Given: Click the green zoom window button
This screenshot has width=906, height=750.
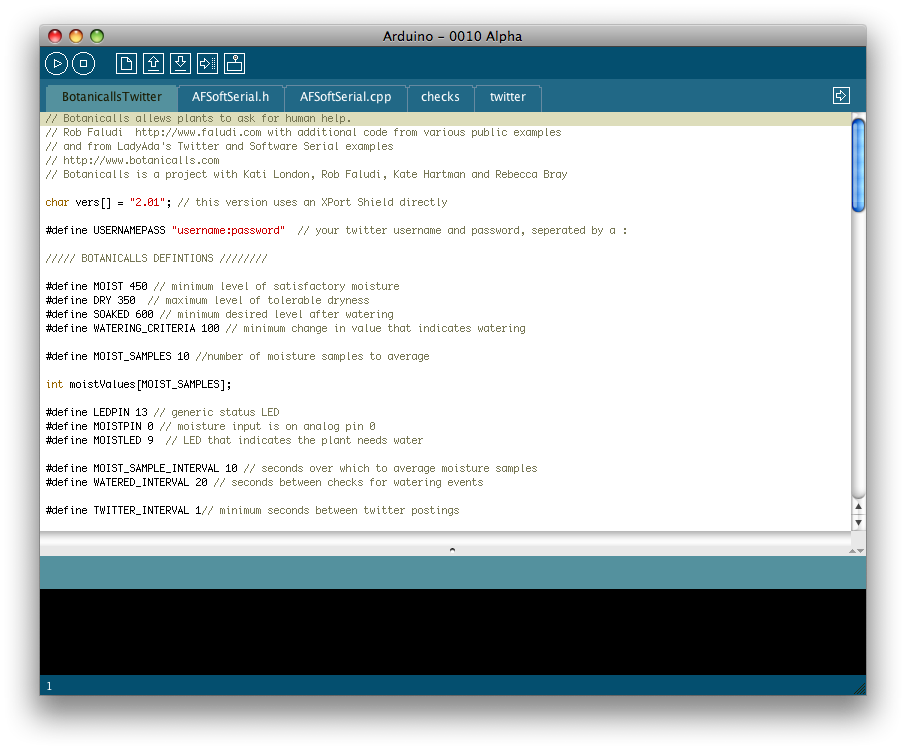Looking at the screenshot, I should click(97, 36).
